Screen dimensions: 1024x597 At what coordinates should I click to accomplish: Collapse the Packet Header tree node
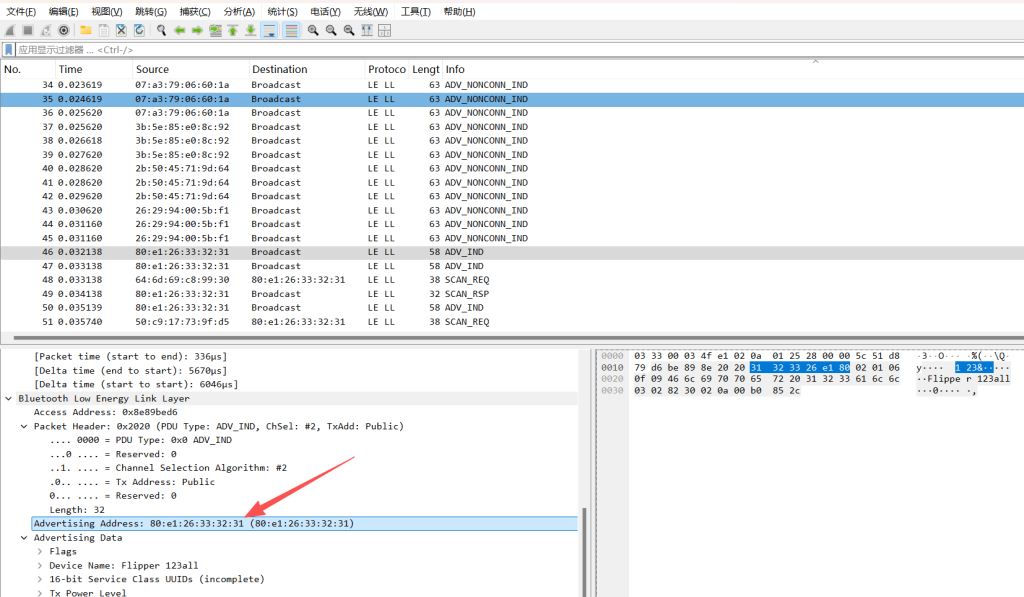[25, 426]
